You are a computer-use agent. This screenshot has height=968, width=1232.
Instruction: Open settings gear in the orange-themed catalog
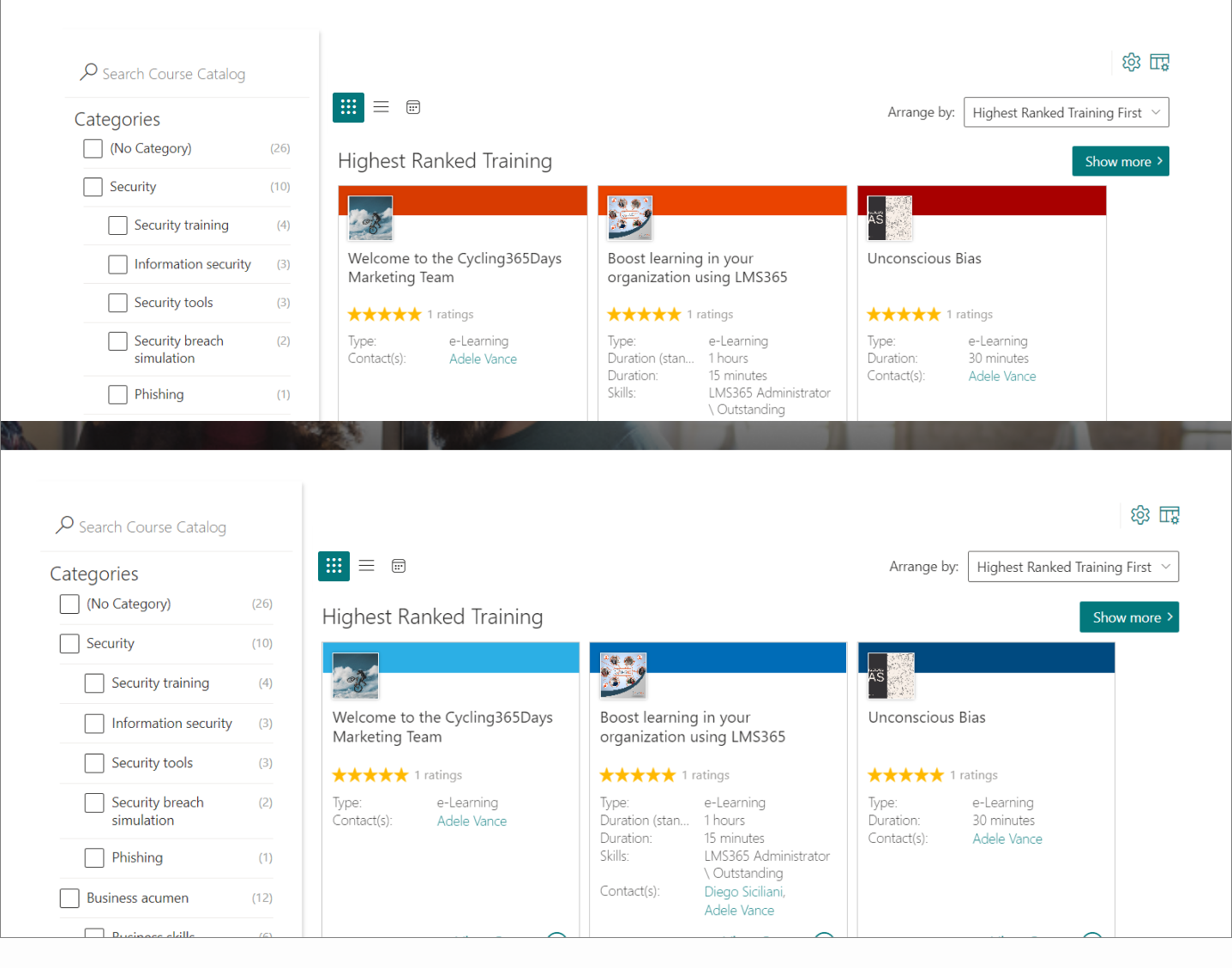(1132, 62)
